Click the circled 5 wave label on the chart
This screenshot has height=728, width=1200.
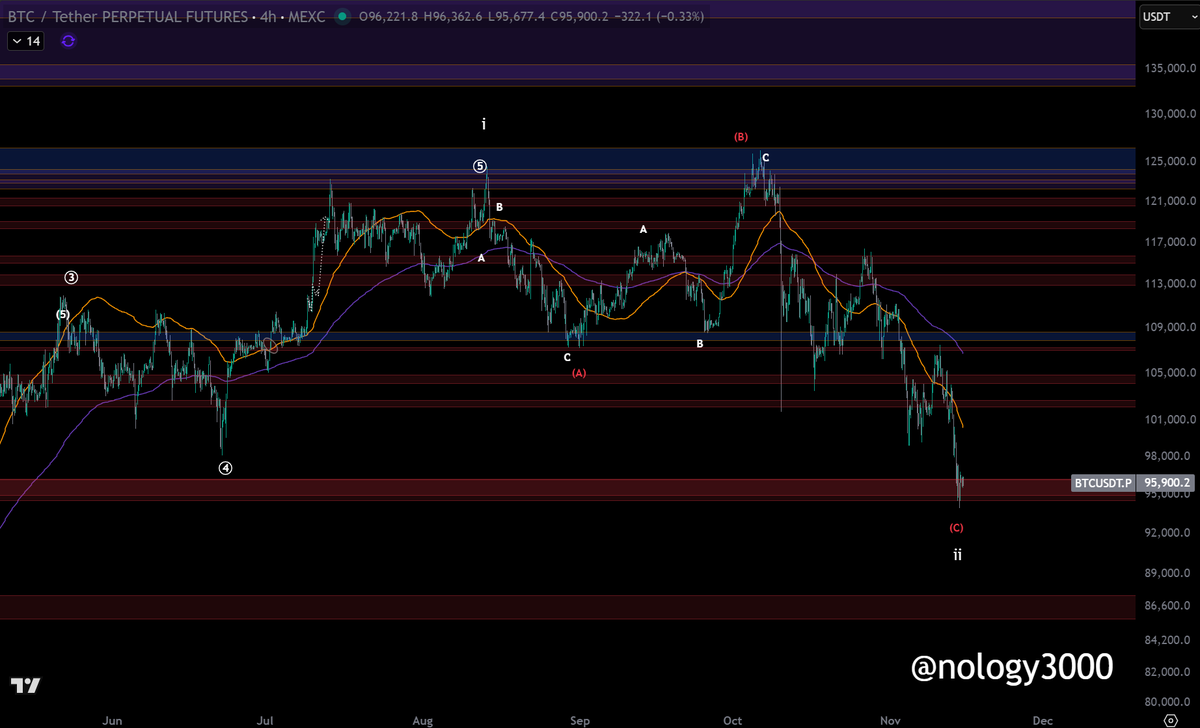pyautogui.click(x=481, y=166)
